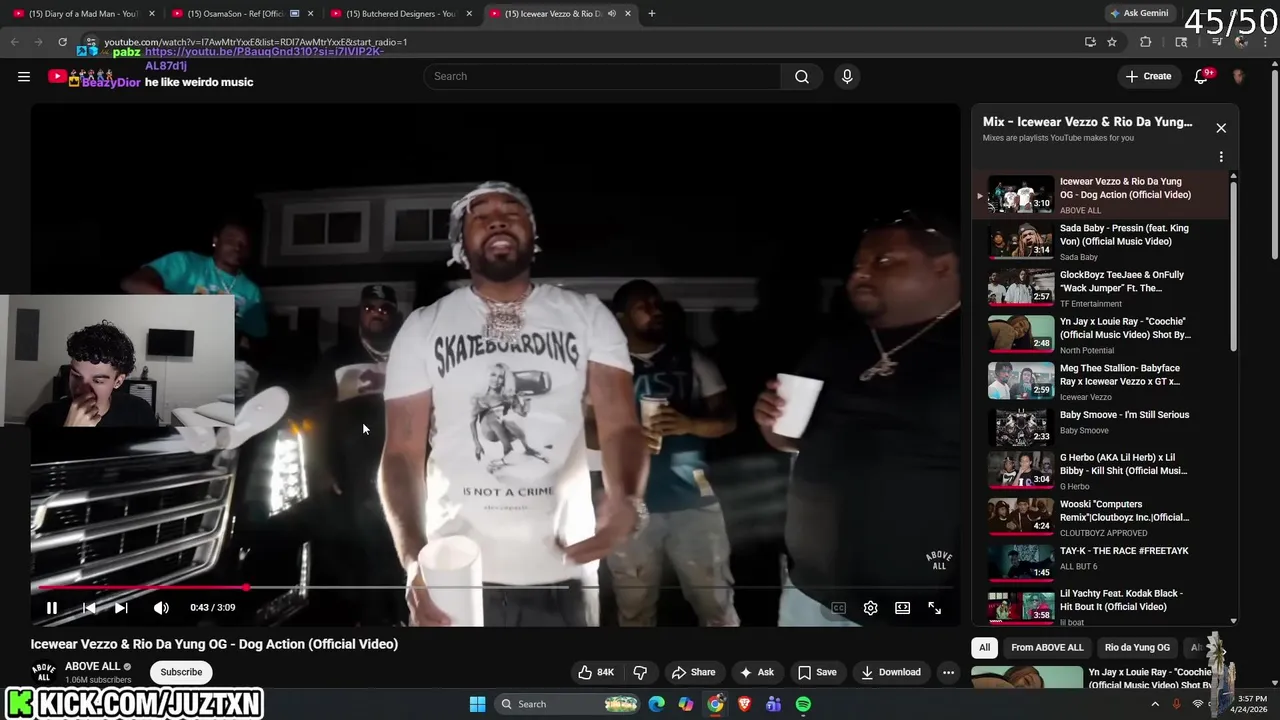Open Chrome extensions puzzle icon
The height and width of the screenshot is (720, 1280).
coord(1146,42)
